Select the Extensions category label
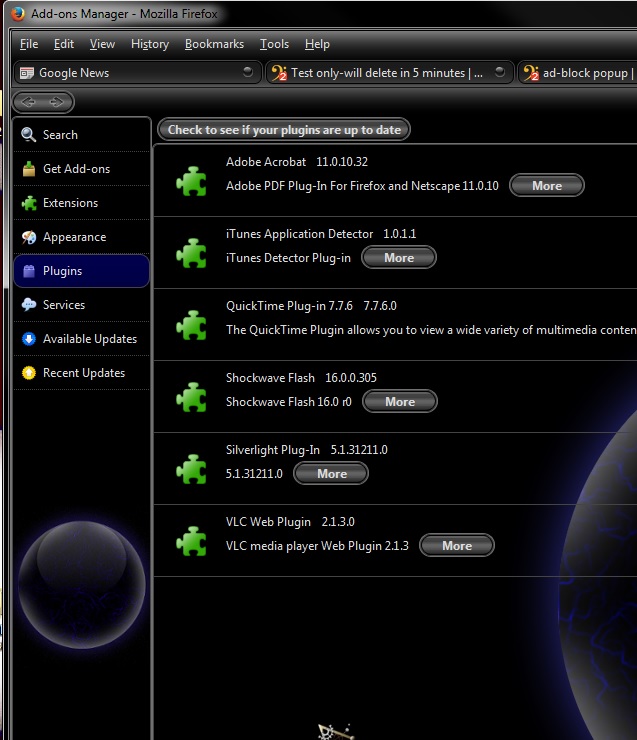 click(x=71, y=203)
